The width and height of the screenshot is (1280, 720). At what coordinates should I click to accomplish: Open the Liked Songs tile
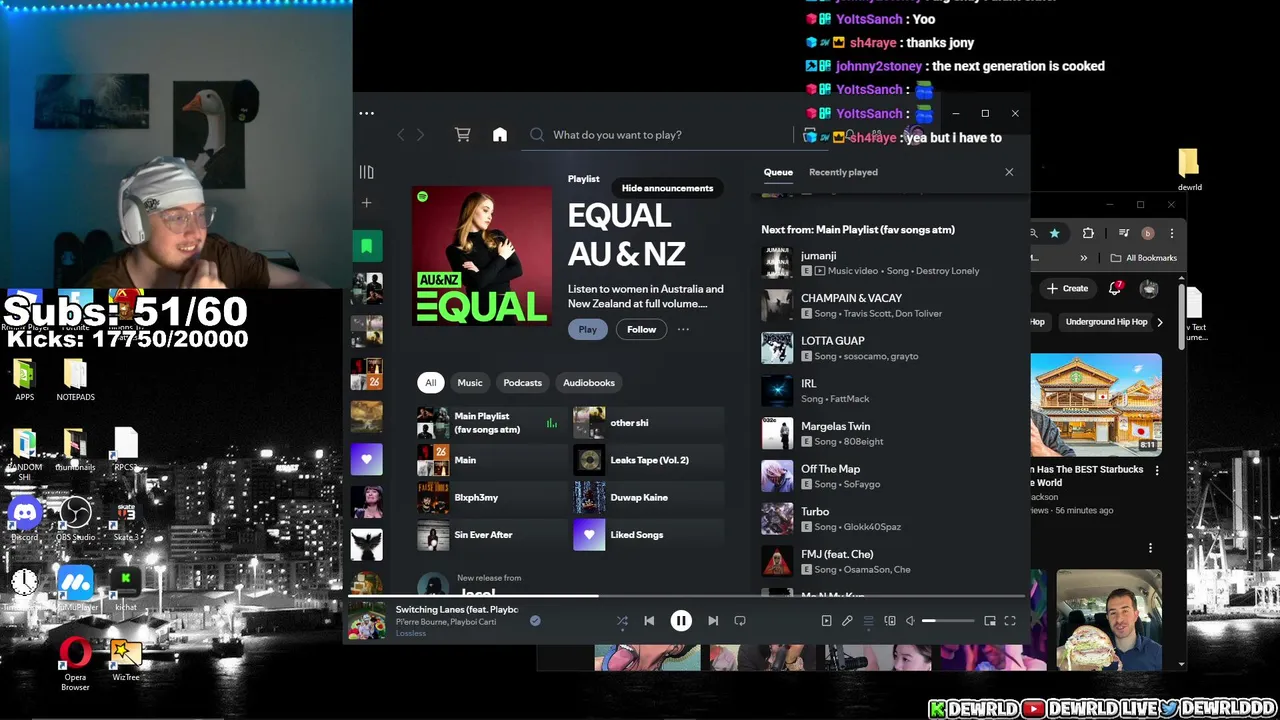648,535
